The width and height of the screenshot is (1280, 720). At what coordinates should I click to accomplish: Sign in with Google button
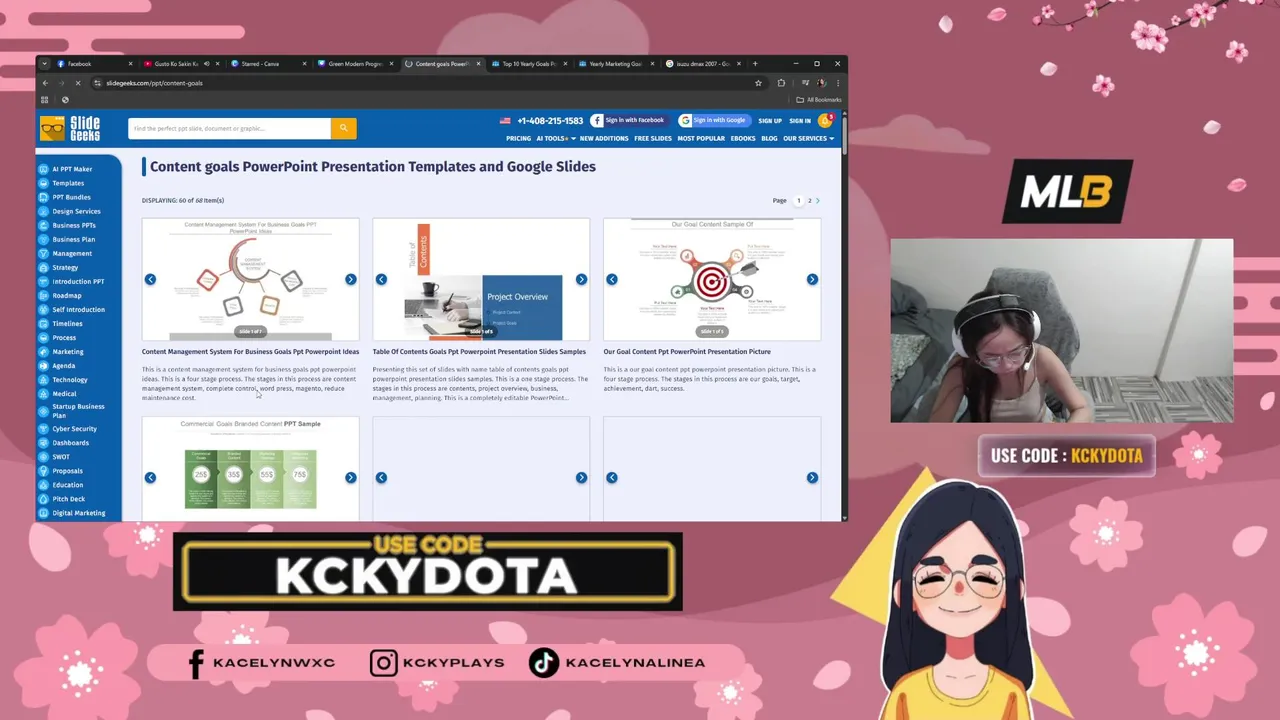[x=713, y=120]
